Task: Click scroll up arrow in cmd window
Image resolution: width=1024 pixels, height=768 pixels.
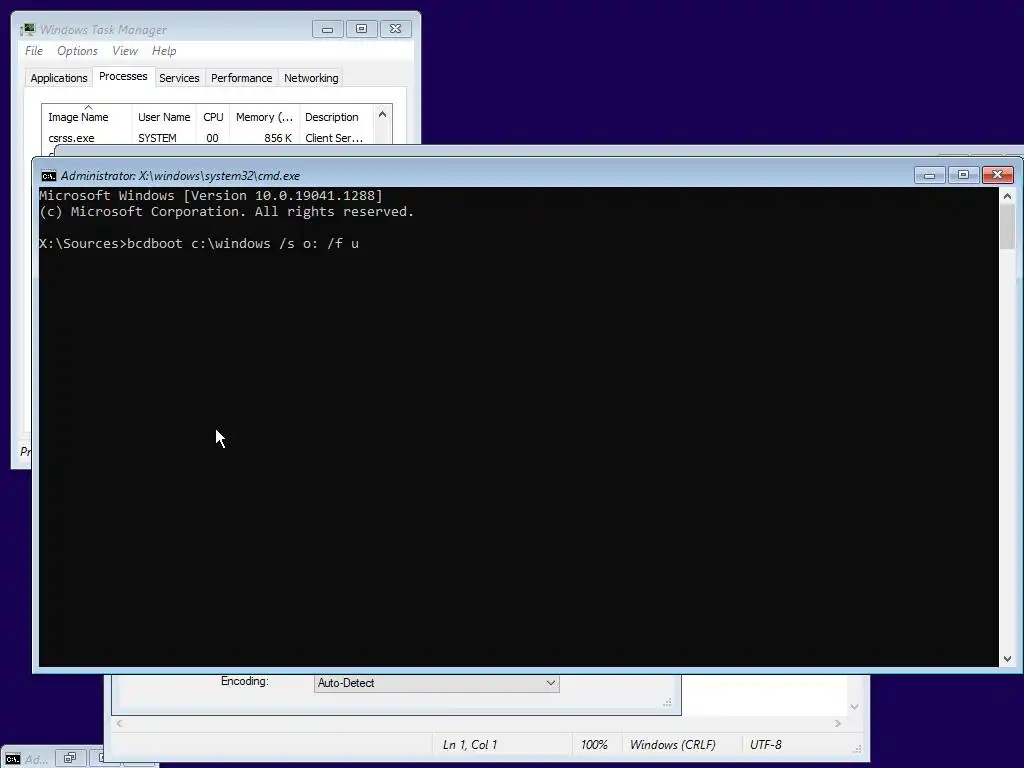Action: point(1007,196)
